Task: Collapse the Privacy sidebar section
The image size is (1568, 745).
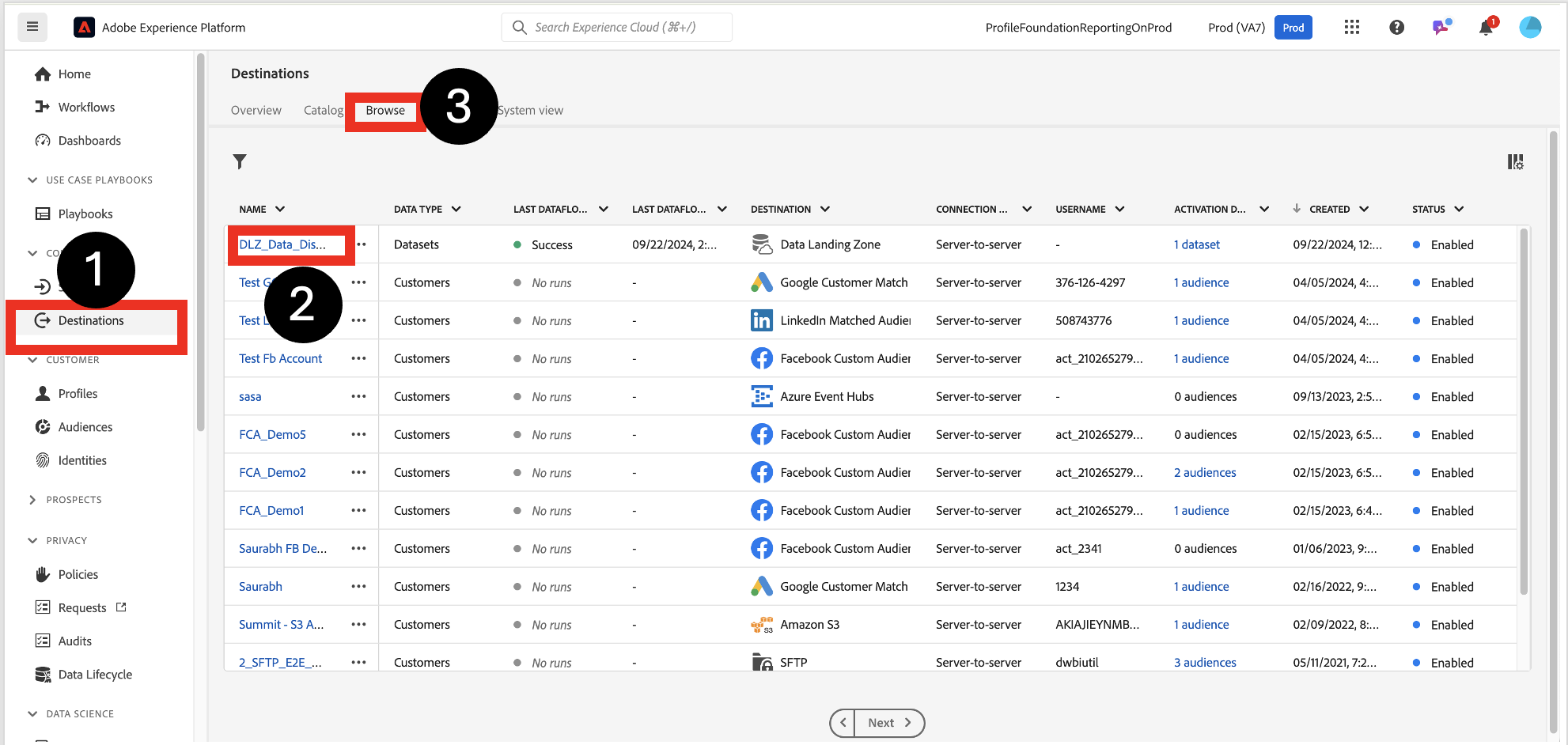Action: 32,541
